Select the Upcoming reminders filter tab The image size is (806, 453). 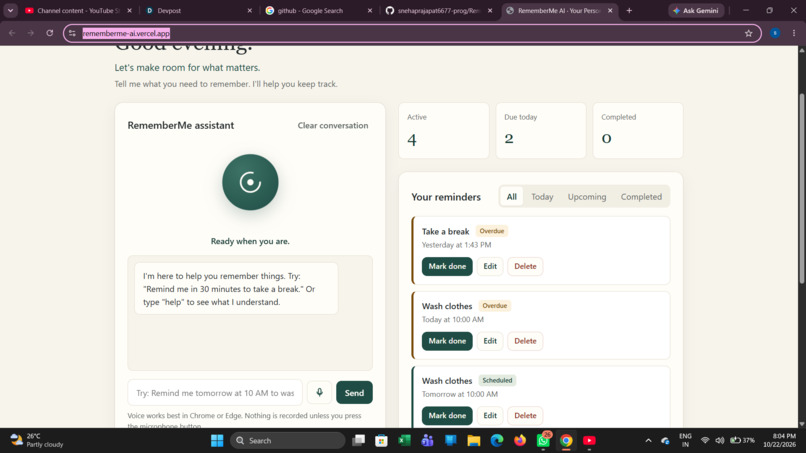tap(587, 196)
